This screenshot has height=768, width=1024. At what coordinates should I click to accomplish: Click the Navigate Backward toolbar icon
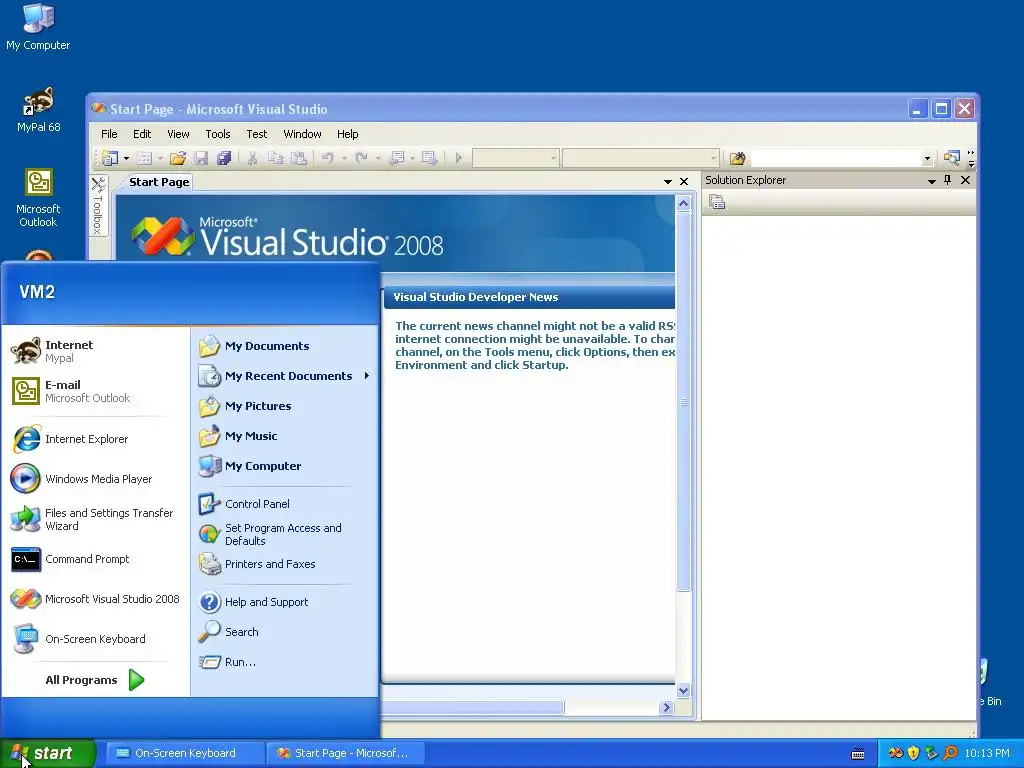pyautogui.click(x=396, y=158)
